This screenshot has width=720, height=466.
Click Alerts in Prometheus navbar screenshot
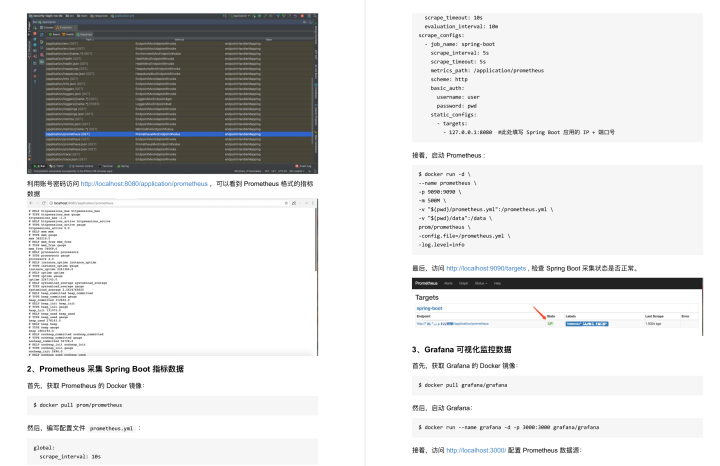[x=449, y=283]
